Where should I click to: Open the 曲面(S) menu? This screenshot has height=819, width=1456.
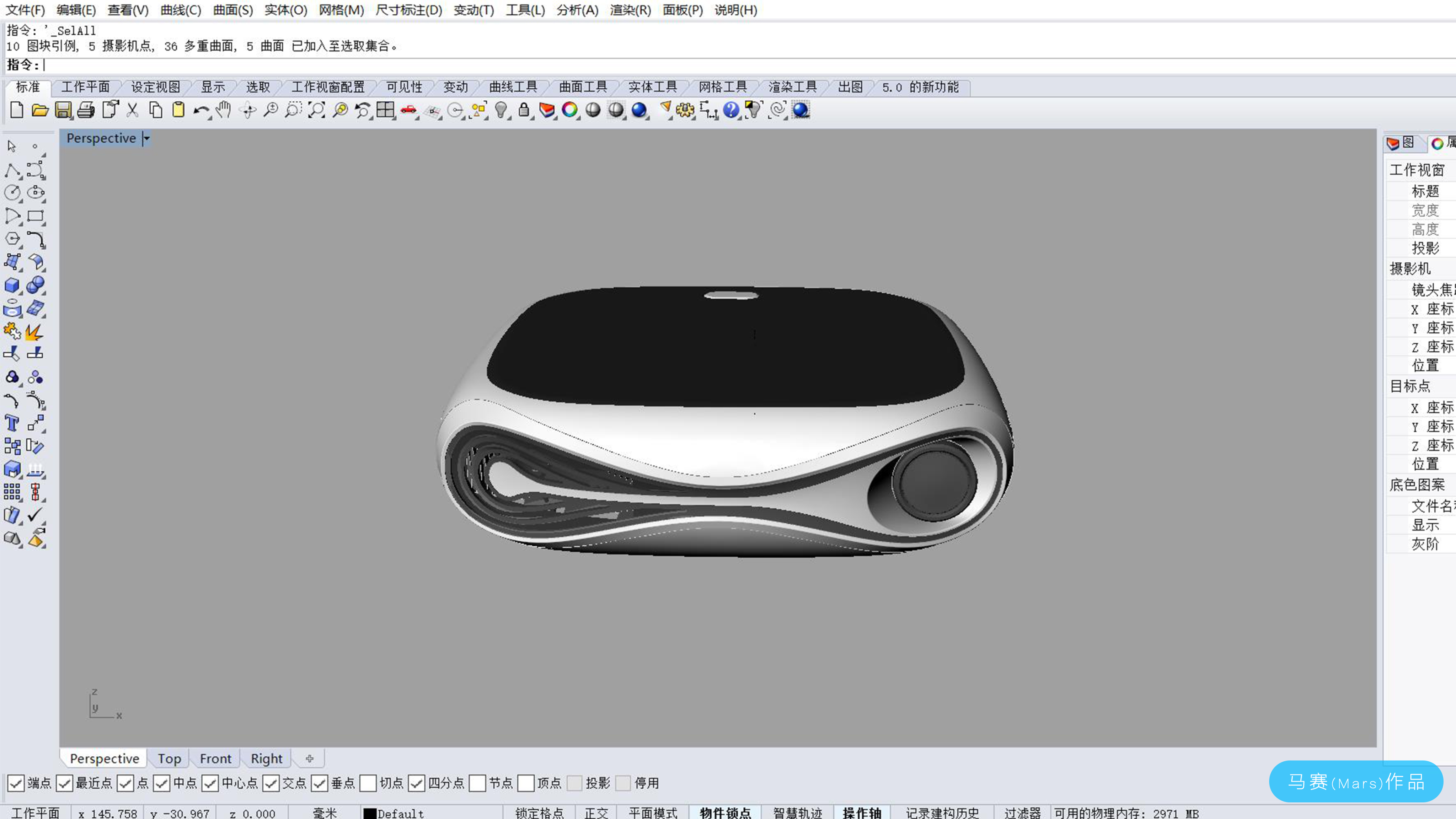click(x=232, y=10)
